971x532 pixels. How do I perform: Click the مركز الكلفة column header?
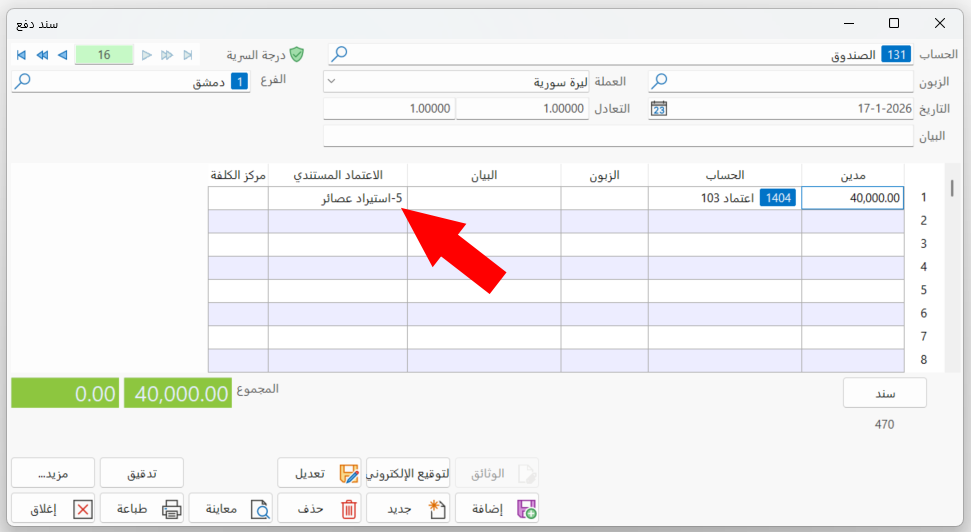238,176
